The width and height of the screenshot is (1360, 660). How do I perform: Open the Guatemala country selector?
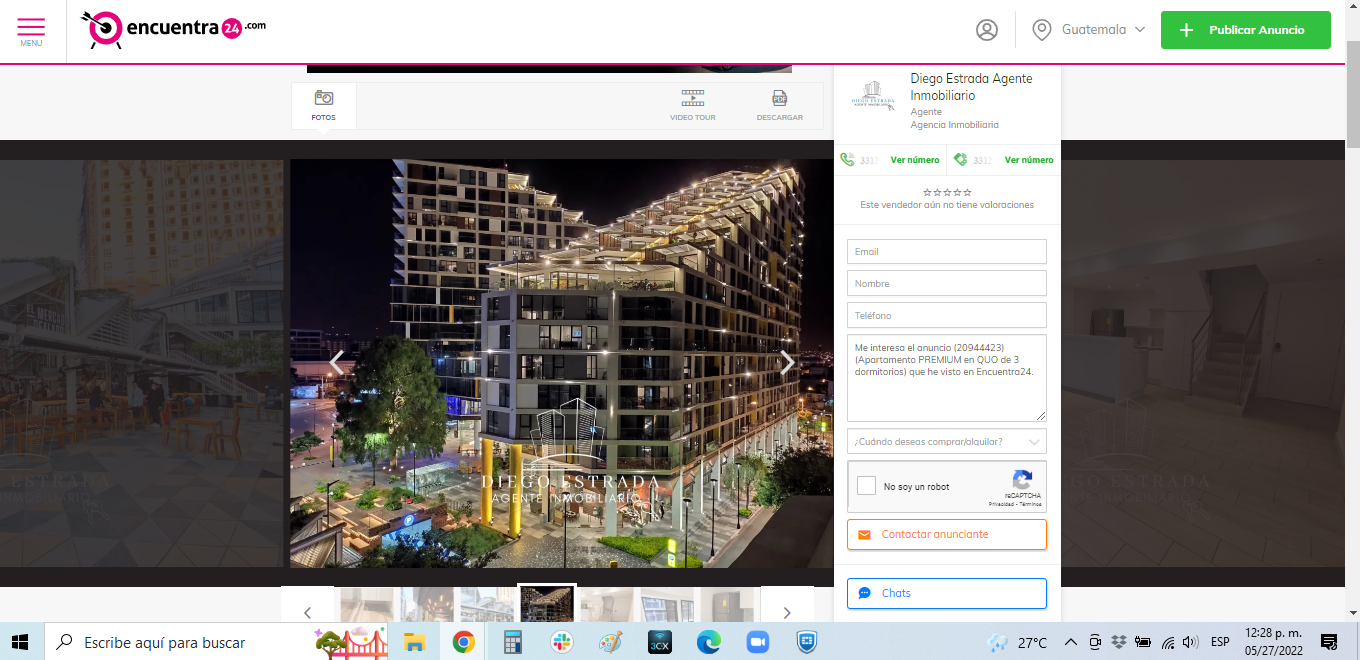click(x=1088, y=30)
